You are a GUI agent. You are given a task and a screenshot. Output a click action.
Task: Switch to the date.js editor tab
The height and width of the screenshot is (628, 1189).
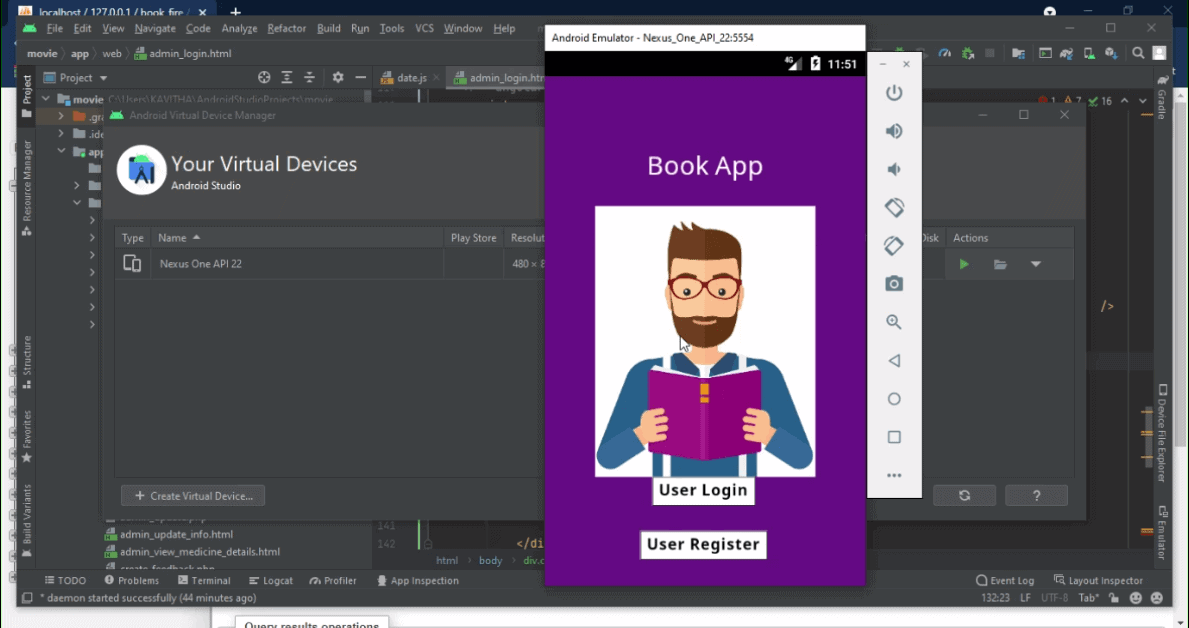click(x=411, y=78)
